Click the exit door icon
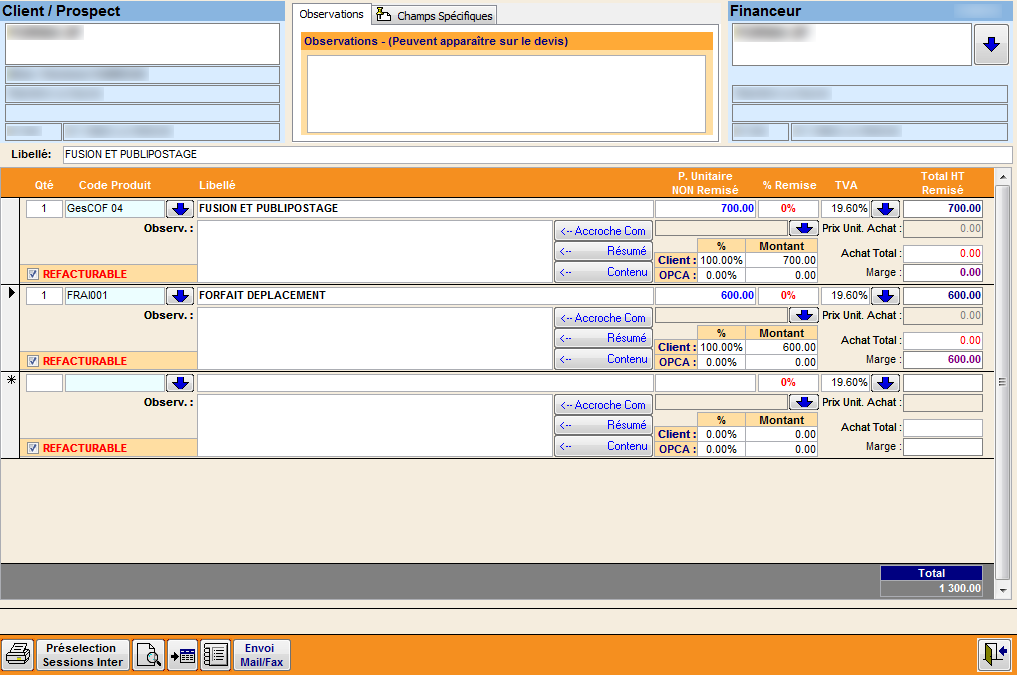This screenshot has width=1017, height=675. (x=992, y=655)
